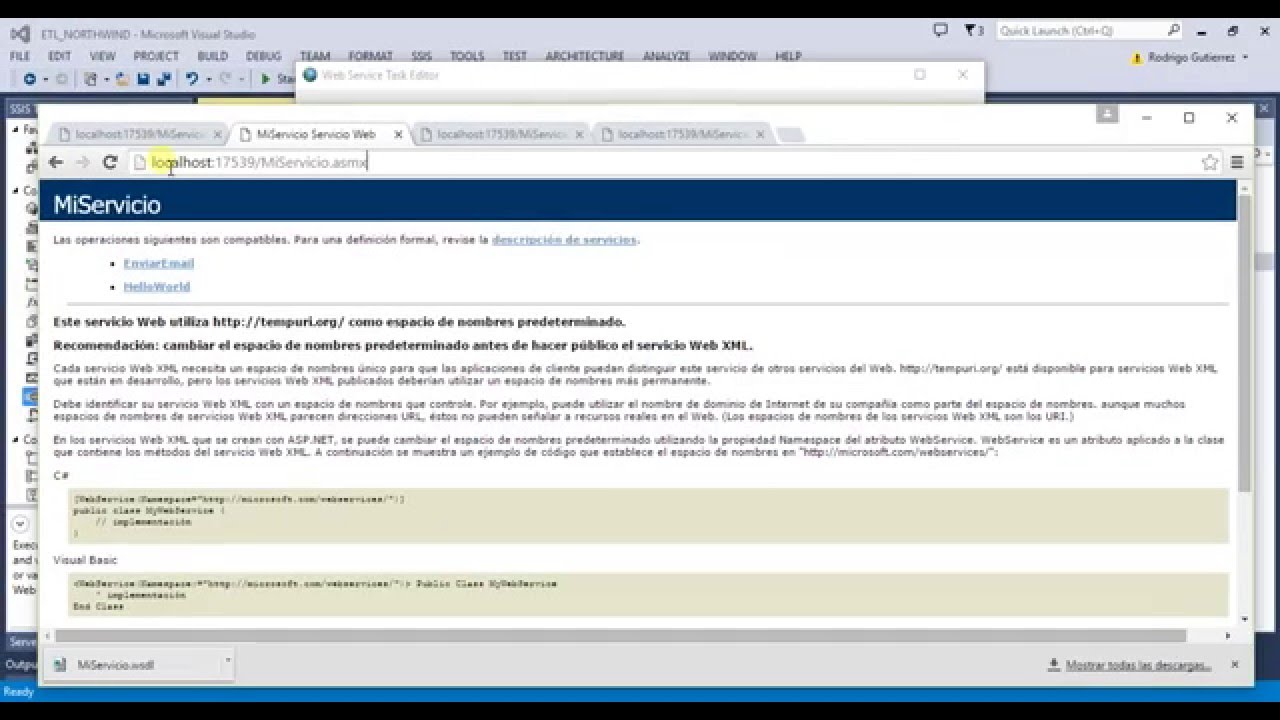Click the browser back arrow
The height and width of the screenshot is (720, 1280).
[56, 162]
